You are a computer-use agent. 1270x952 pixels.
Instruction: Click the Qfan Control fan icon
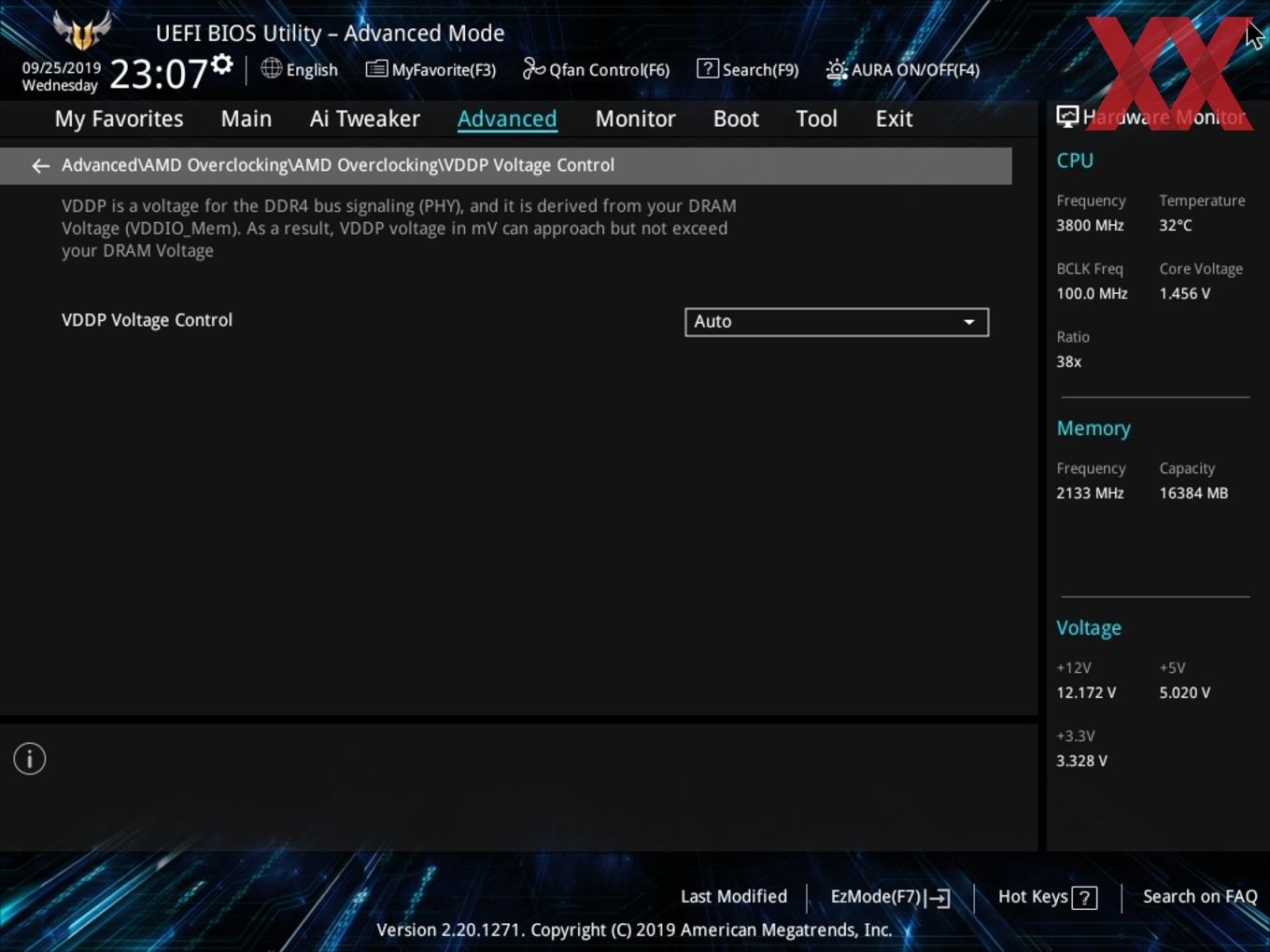pyautogui.click(x=533, y=68)
